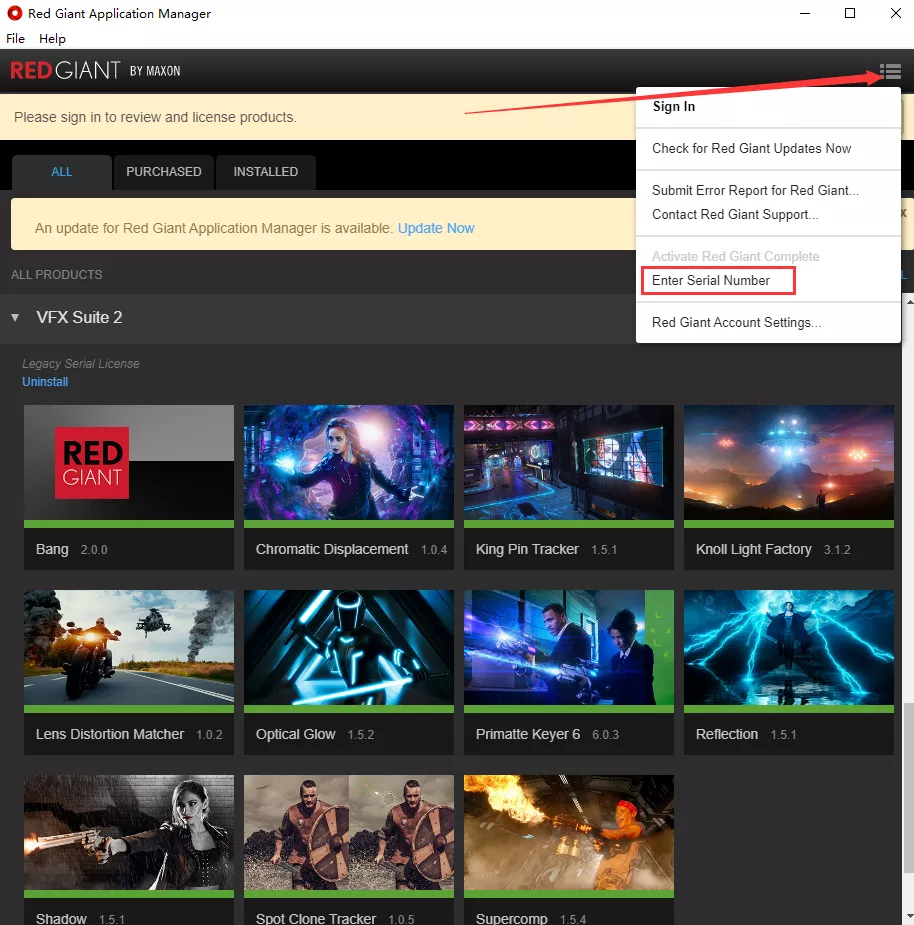The image size is (914, 925).
Task: Open Red Giant Account Settings
Action: pyautogui.click(x=736, y=322)
